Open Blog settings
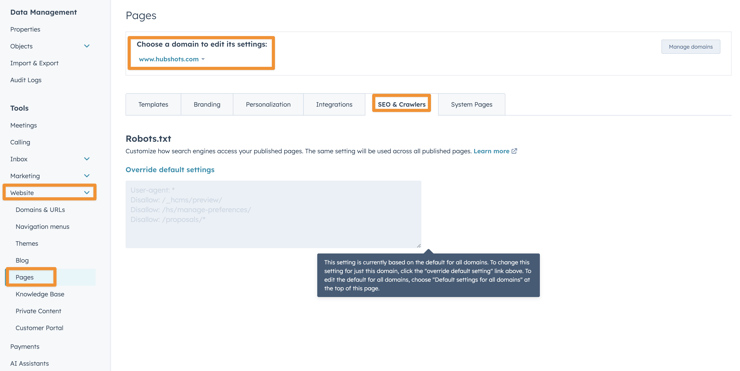This screenshot has width=740, height=371. 22,261
